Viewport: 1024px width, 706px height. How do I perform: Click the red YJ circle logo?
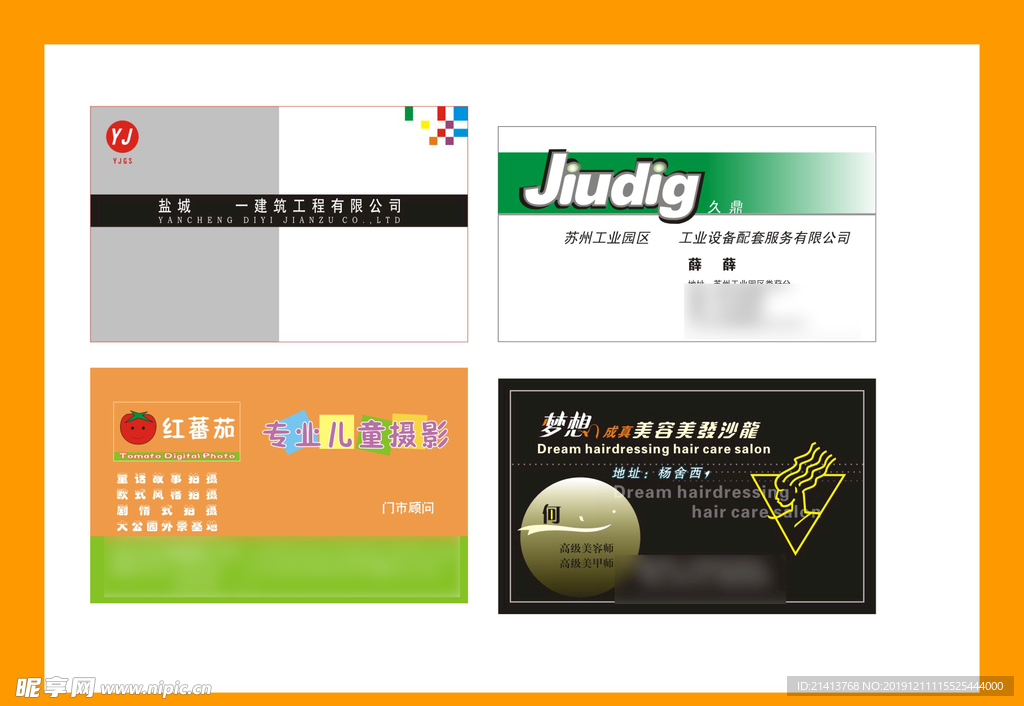pos(122,137)
